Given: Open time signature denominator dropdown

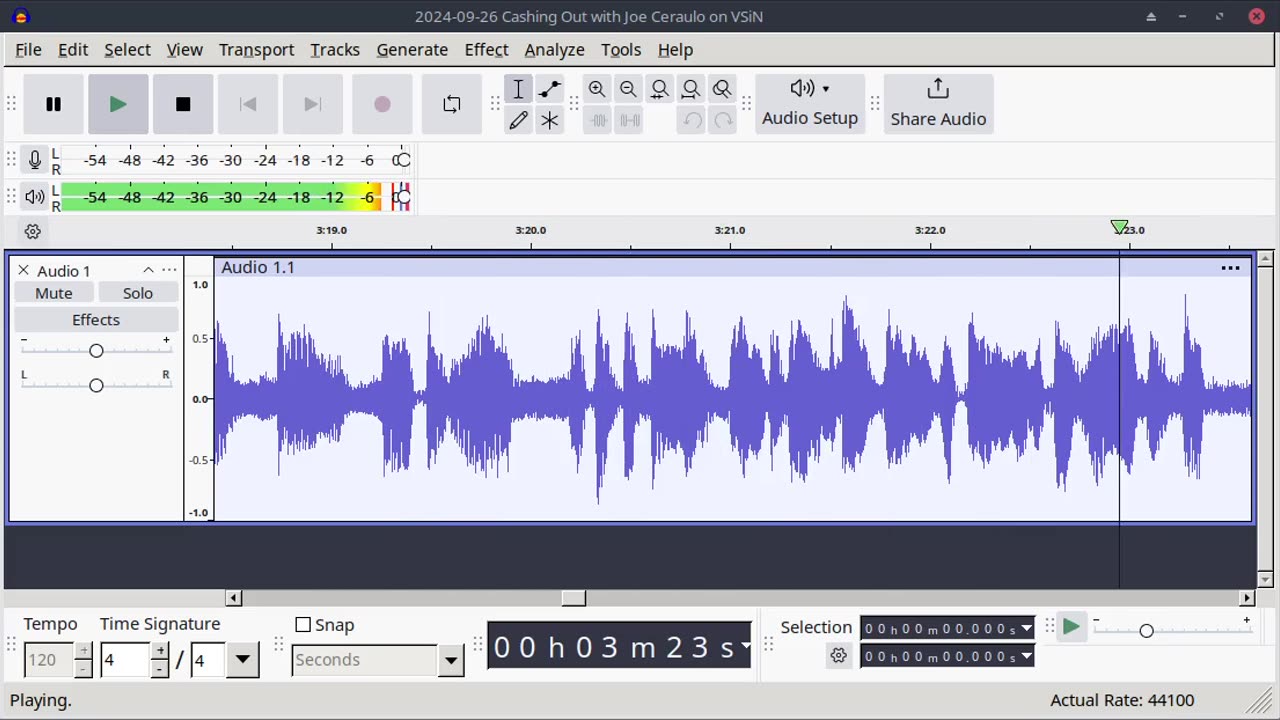Looking at the screenshot, I should (243, 660).
